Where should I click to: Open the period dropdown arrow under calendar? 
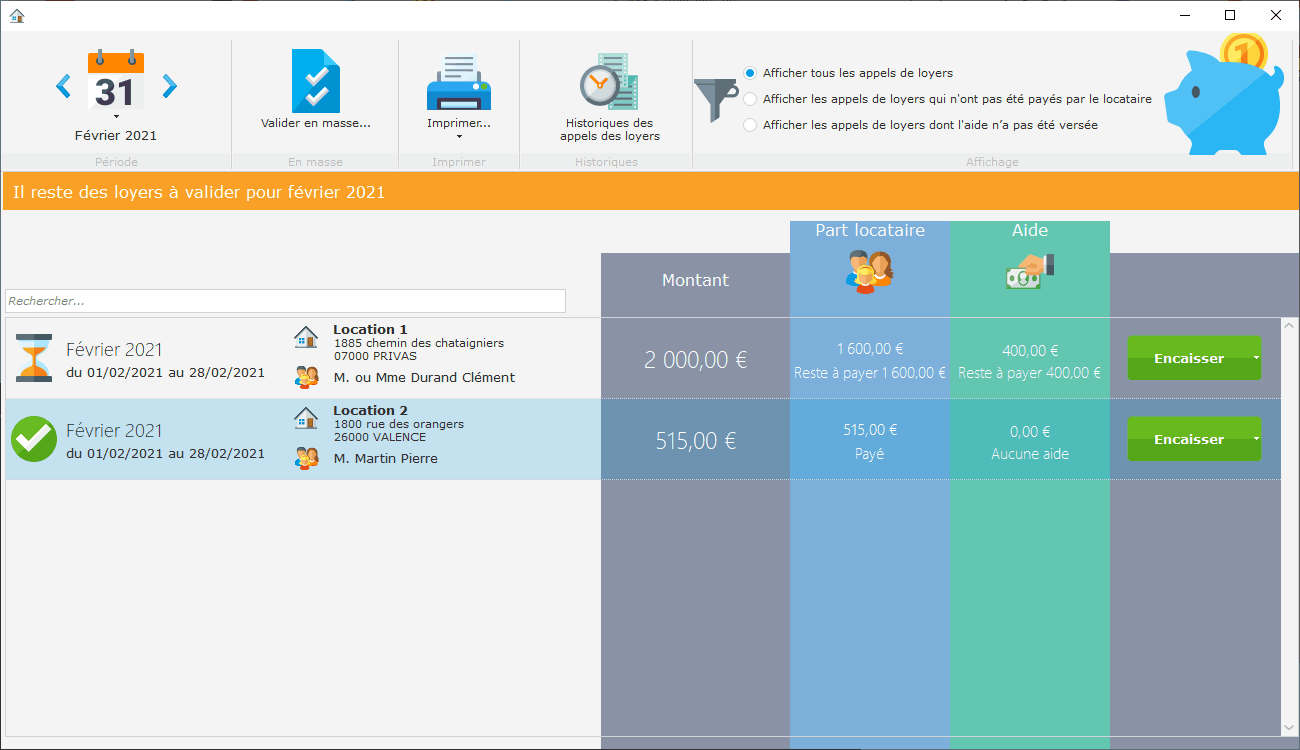116,116
